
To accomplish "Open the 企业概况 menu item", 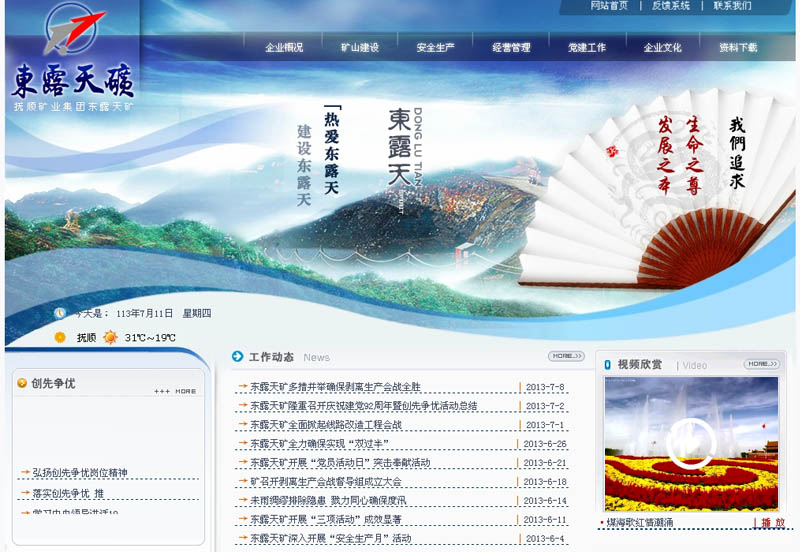I will pos(284,47).
